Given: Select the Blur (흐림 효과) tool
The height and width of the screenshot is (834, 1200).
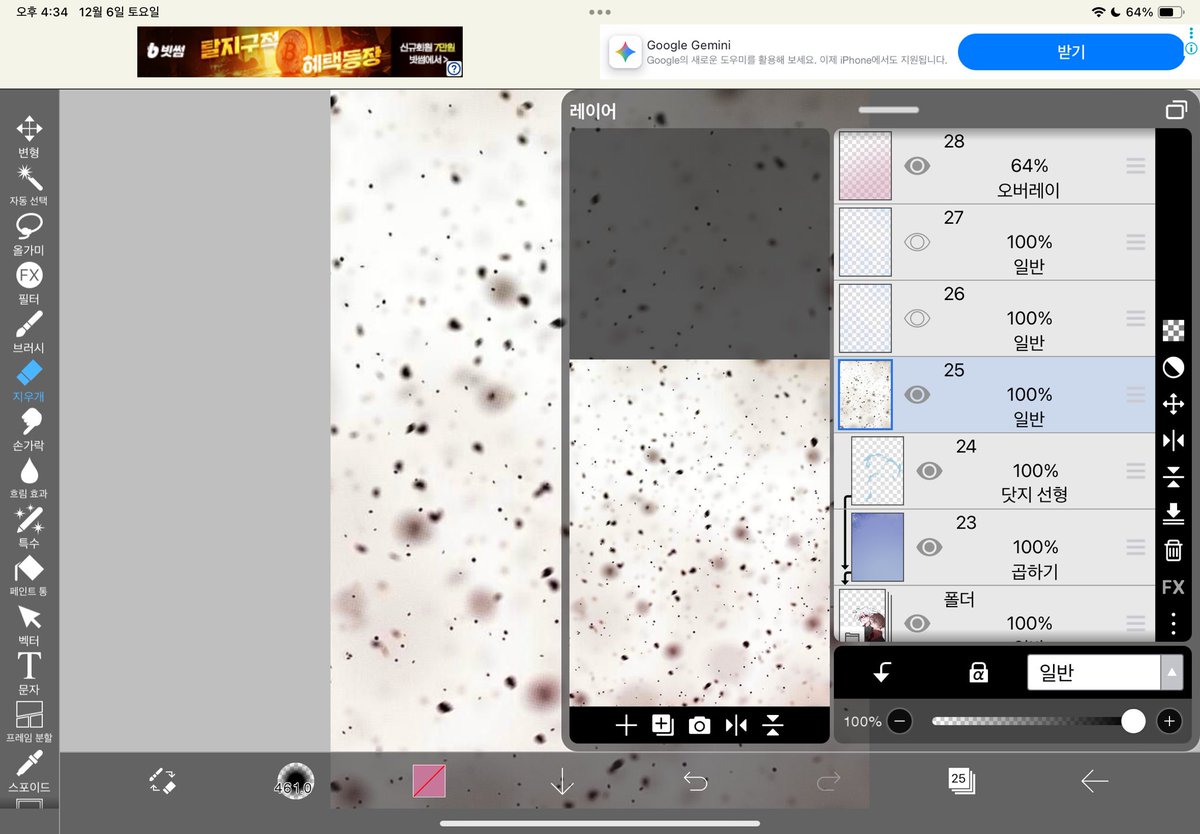Looking at the screenshot, I should (29, 478).
